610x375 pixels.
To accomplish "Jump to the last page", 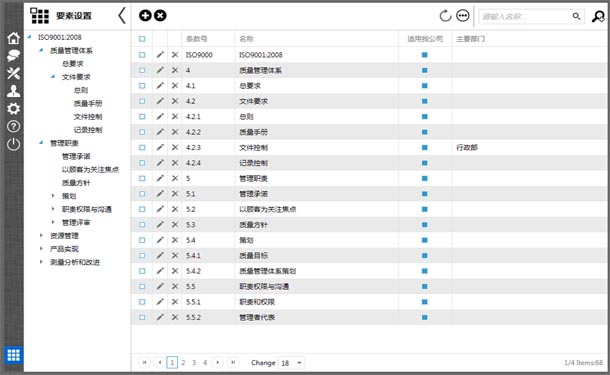I will [233, 363].
